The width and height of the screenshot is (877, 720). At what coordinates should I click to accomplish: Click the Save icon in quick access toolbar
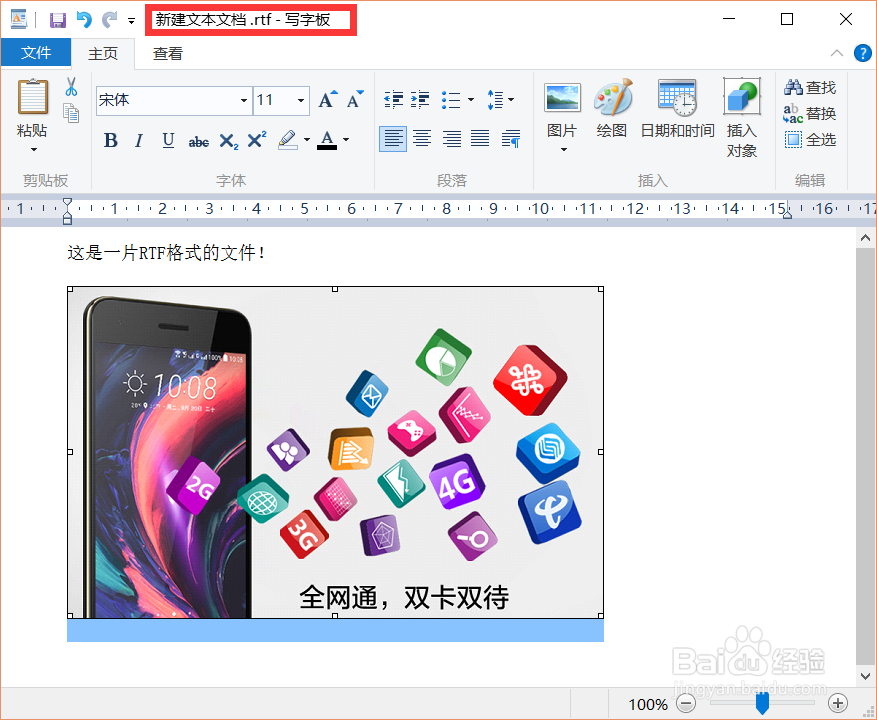pyautogui.click(x=58, y=21)
